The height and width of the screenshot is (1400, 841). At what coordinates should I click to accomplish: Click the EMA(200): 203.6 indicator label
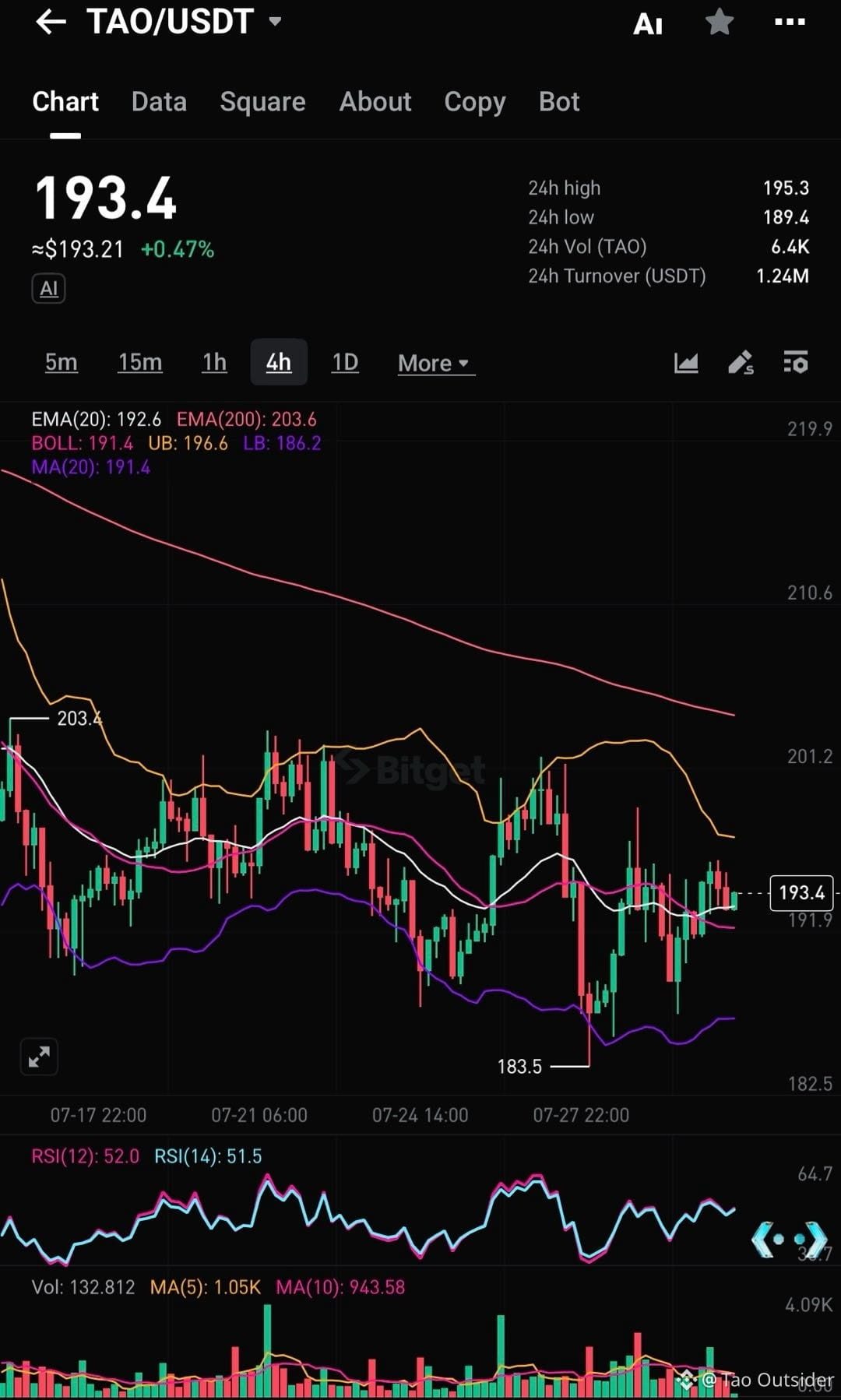247,420
